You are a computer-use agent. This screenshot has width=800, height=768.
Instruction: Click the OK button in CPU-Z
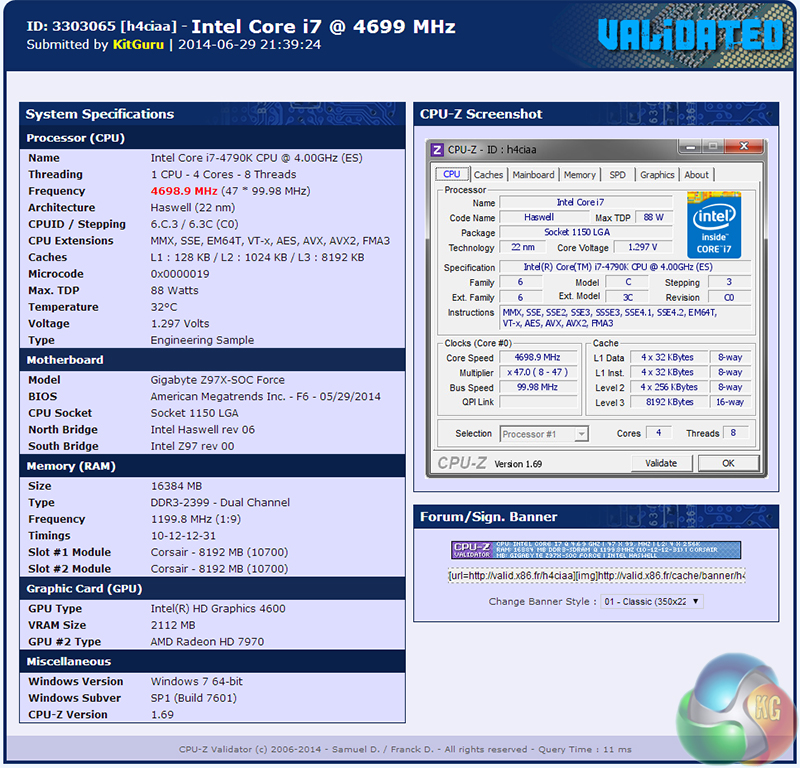[728, 463]
